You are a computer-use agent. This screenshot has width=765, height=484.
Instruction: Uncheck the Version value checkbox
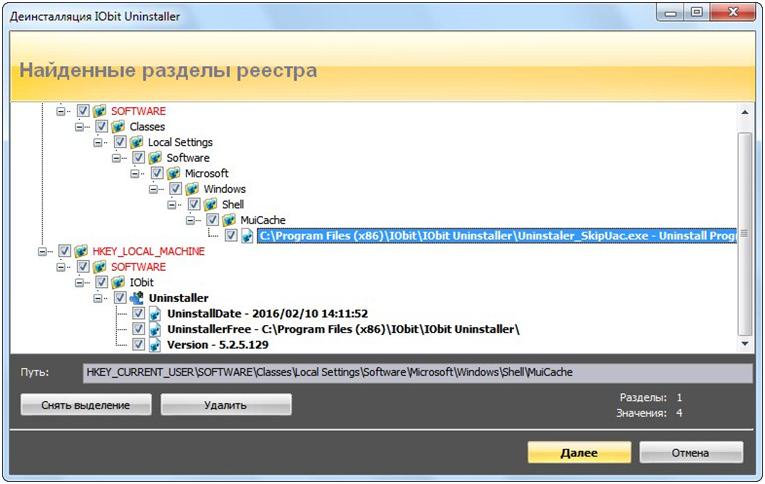(139, 345)
